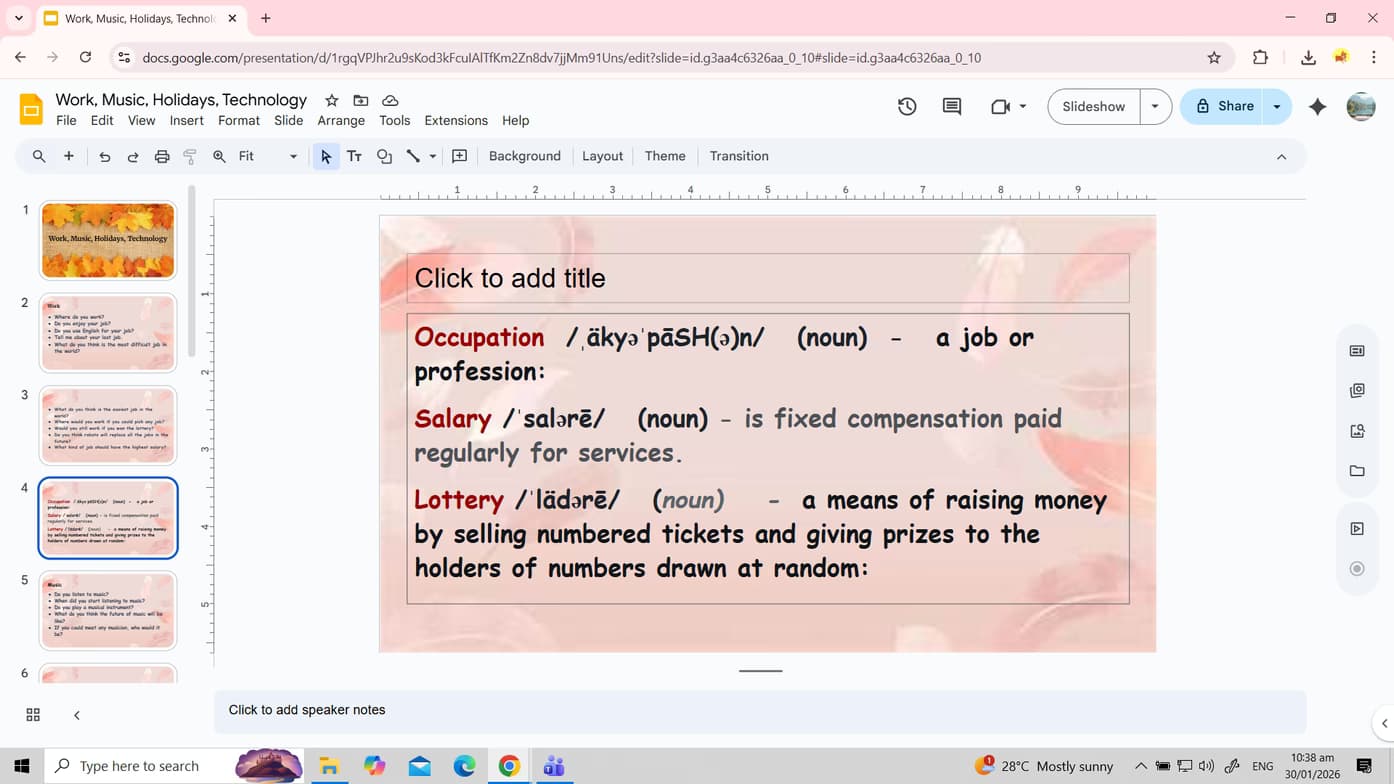Click the Undo icon
1394x784 pixels.
coord(106,156)
